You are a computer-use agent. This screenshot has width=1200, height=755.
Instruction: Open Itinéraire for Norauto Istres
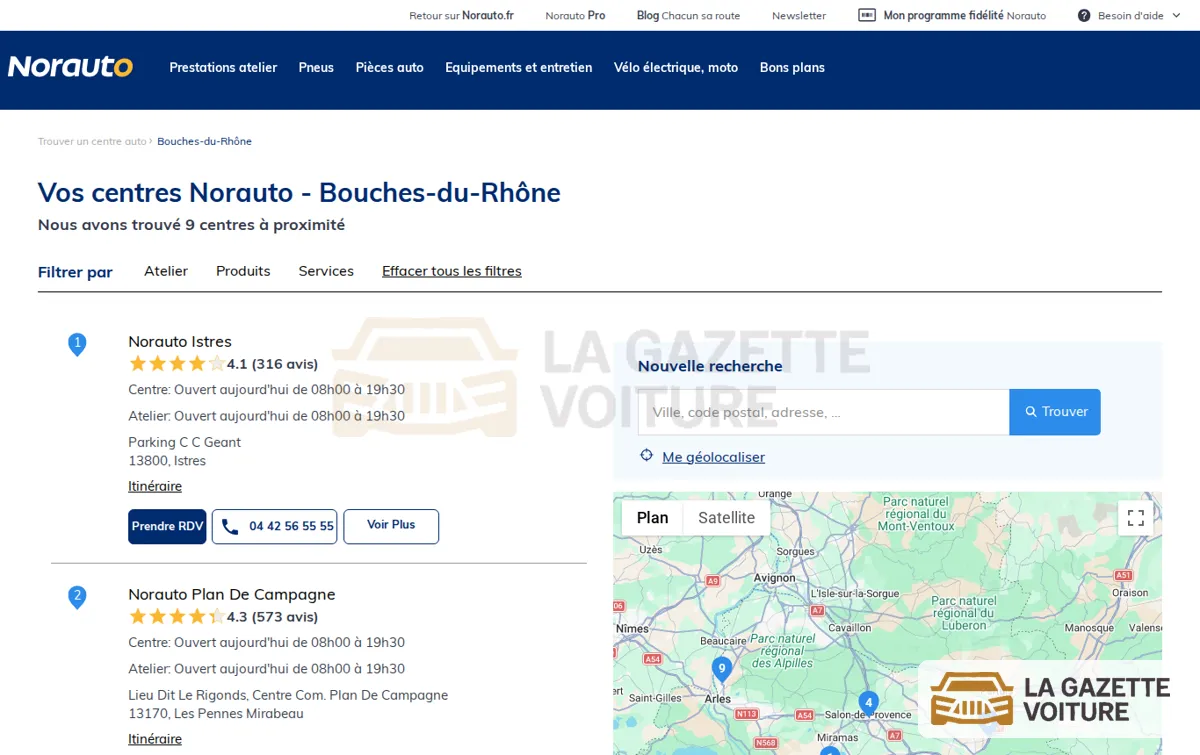pyautogui.click(x=155, y=486)
